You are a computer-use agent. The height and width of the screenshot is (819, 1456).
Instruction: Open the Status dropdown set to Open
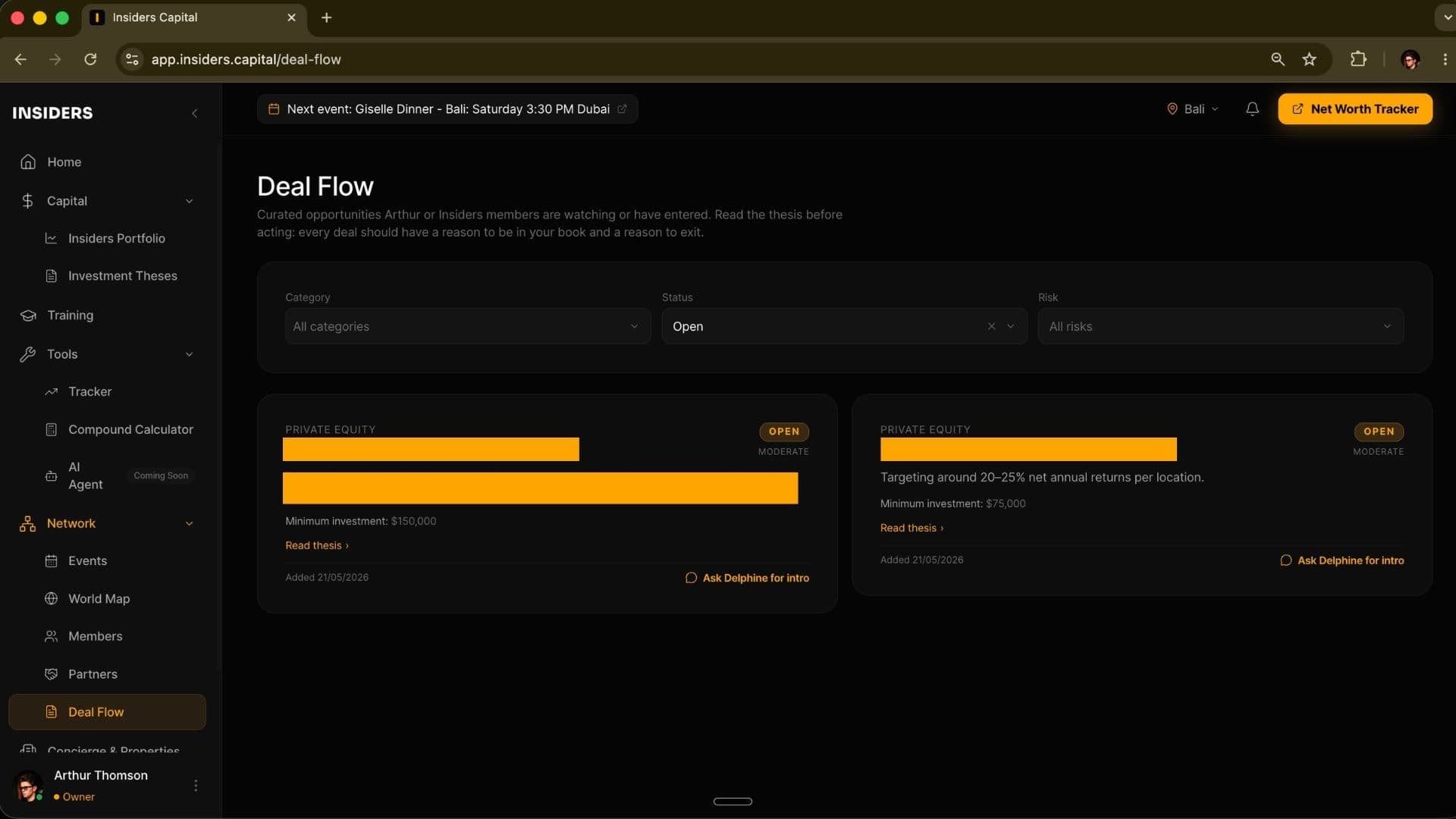(x=844, y=326)
